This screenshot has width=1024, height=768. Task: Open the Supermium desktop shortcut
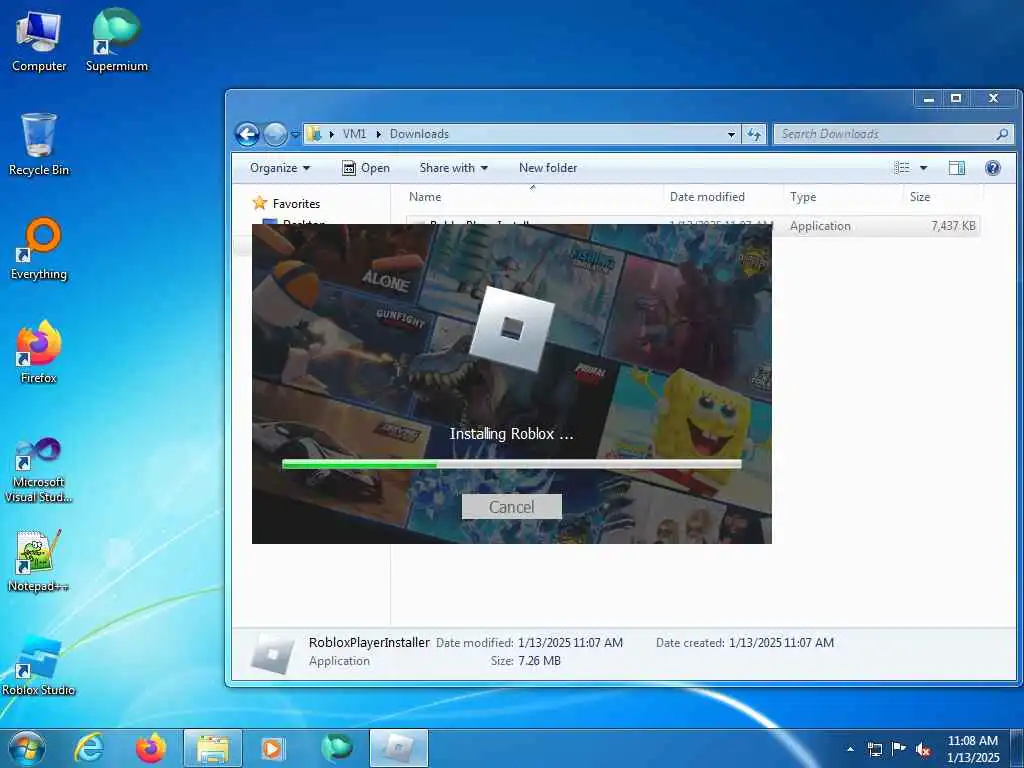pos(116,41)
